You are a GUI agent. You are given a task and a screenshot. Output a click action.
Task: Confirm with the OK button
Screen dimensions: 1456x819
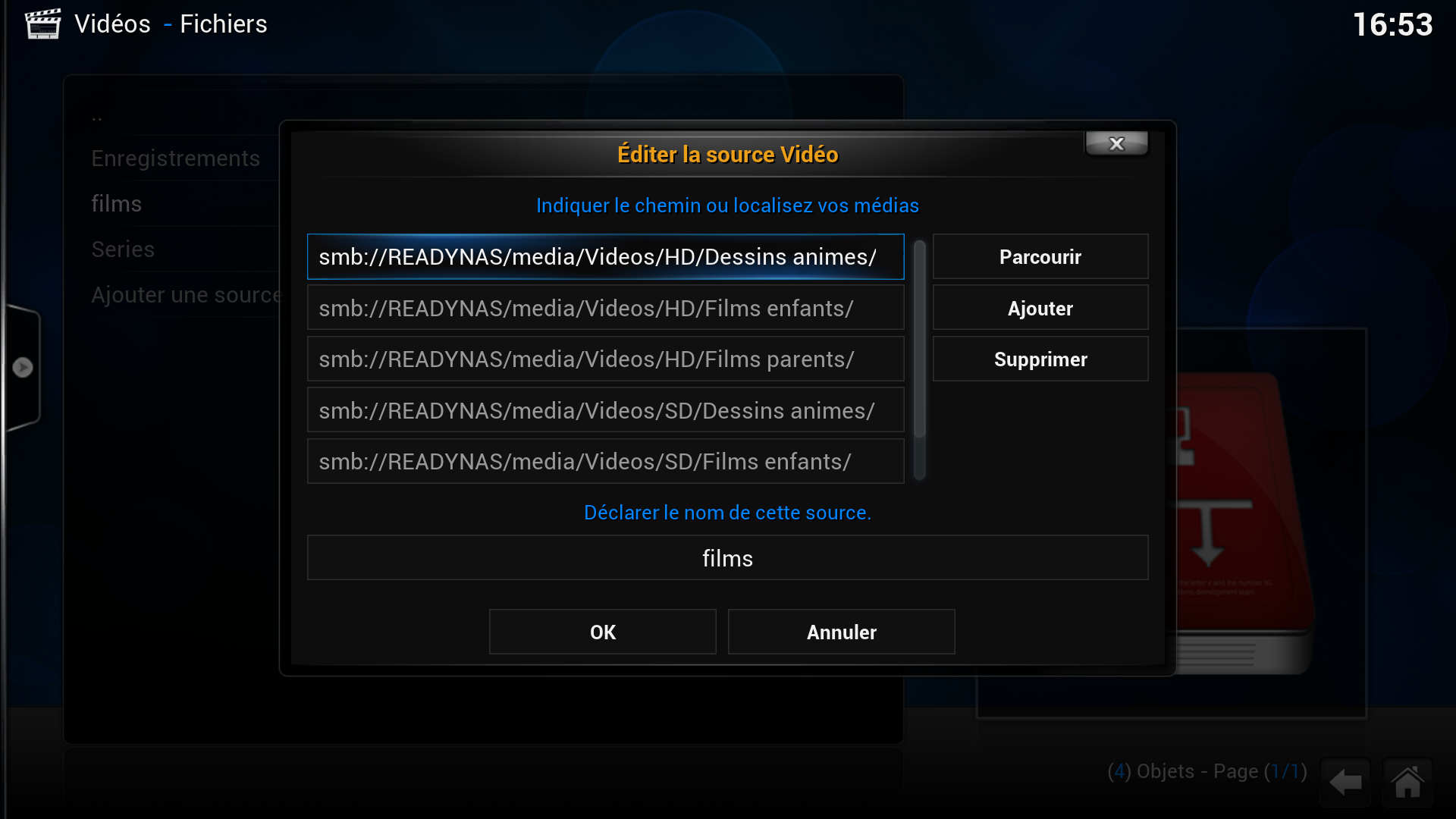(x=603, y=632)
